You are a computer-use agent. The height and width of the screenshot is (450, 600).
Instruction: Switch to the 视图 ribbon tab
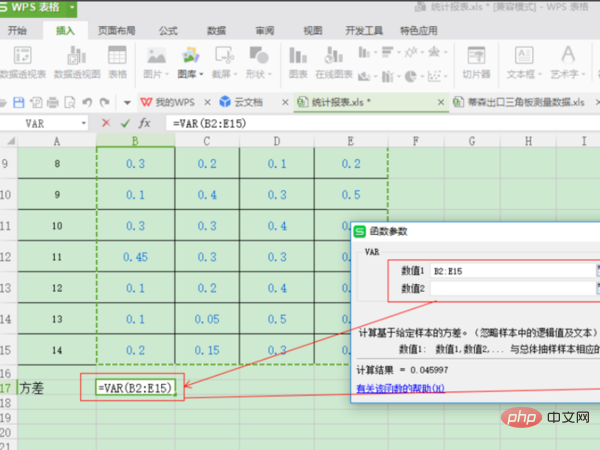pyautogui.click(x=313, y=31)
